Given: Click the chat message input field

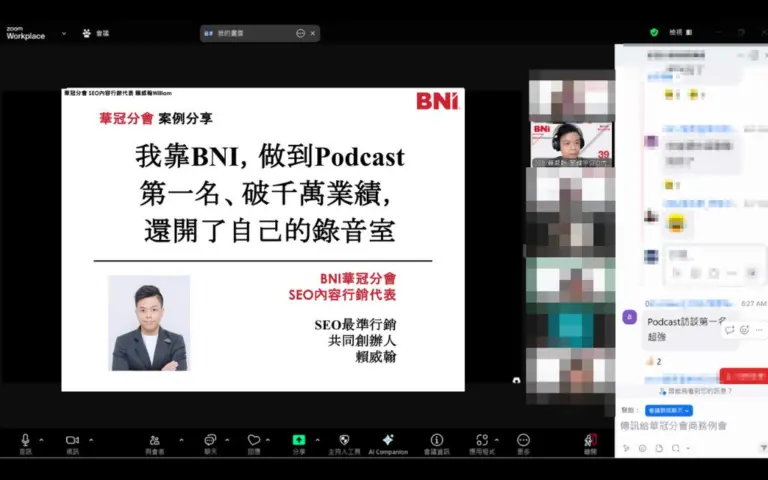Looking at the screenshot, I should point(690,426).
